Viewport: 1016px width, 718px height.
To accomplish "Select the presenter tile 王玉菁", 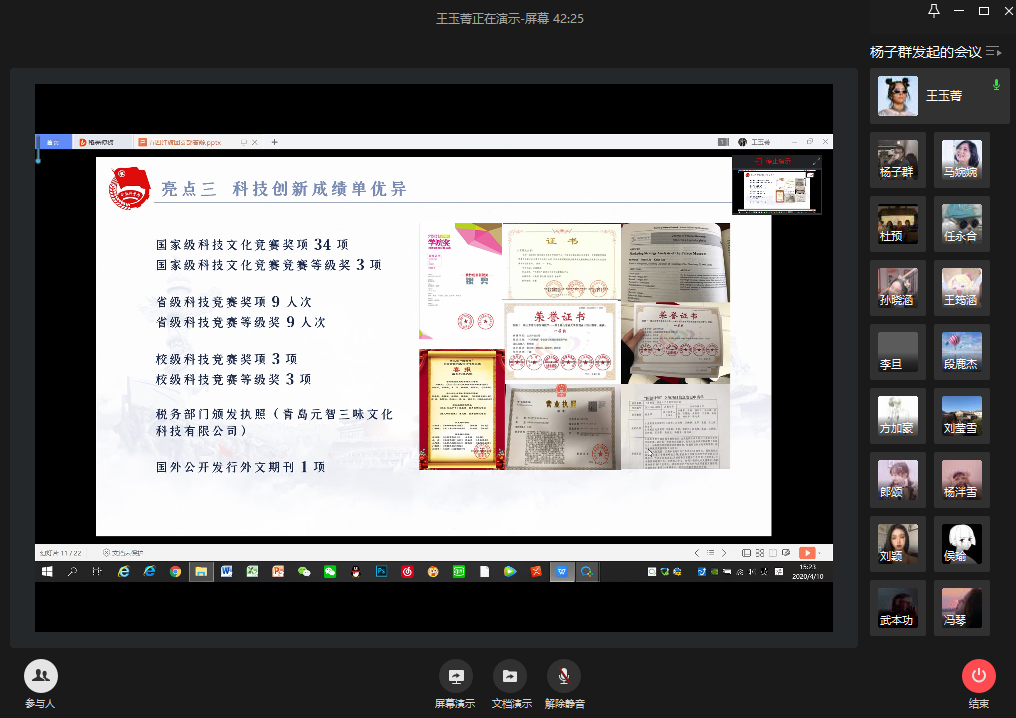I will pyautogui.click(x=932, y=96).
